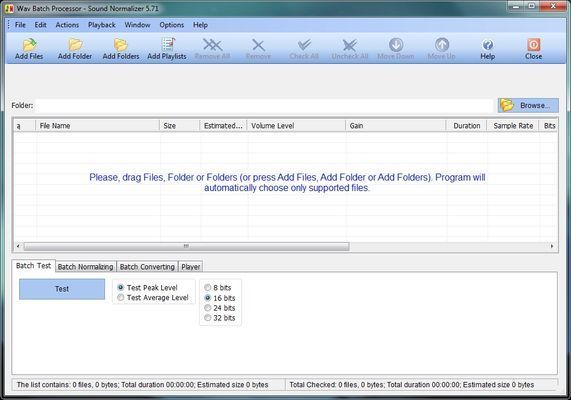The height and width of the screenshot is (400, 571).
Task: Choose the 8 bits radio button
Action: (x=218, y=287)
